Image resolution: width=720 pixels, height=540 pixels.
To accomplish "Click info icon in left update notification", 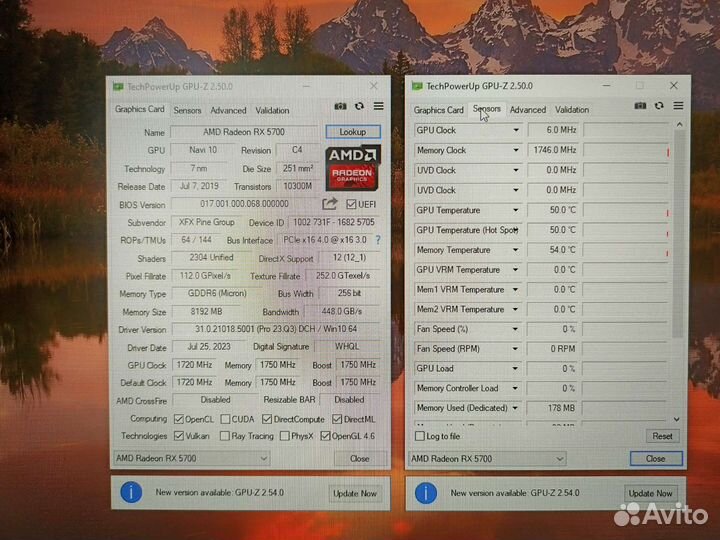I will coord(131,492).
